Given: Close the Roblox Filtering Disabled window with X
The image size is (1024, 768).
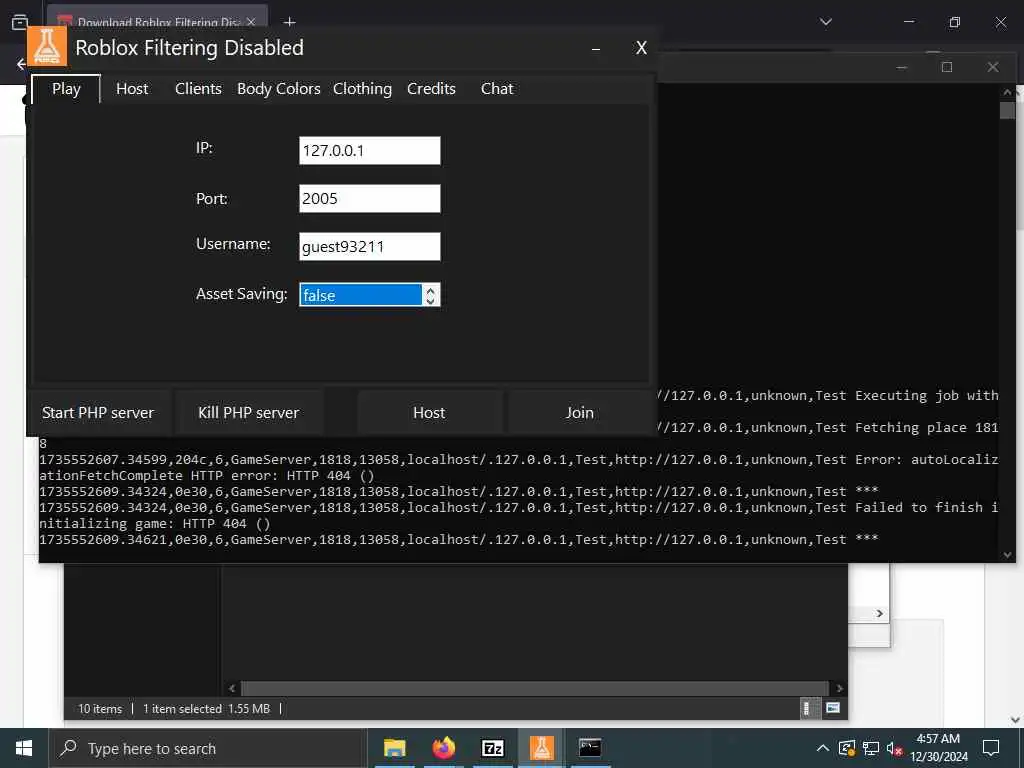Looking at the screenshot, I should coord(641,48).
